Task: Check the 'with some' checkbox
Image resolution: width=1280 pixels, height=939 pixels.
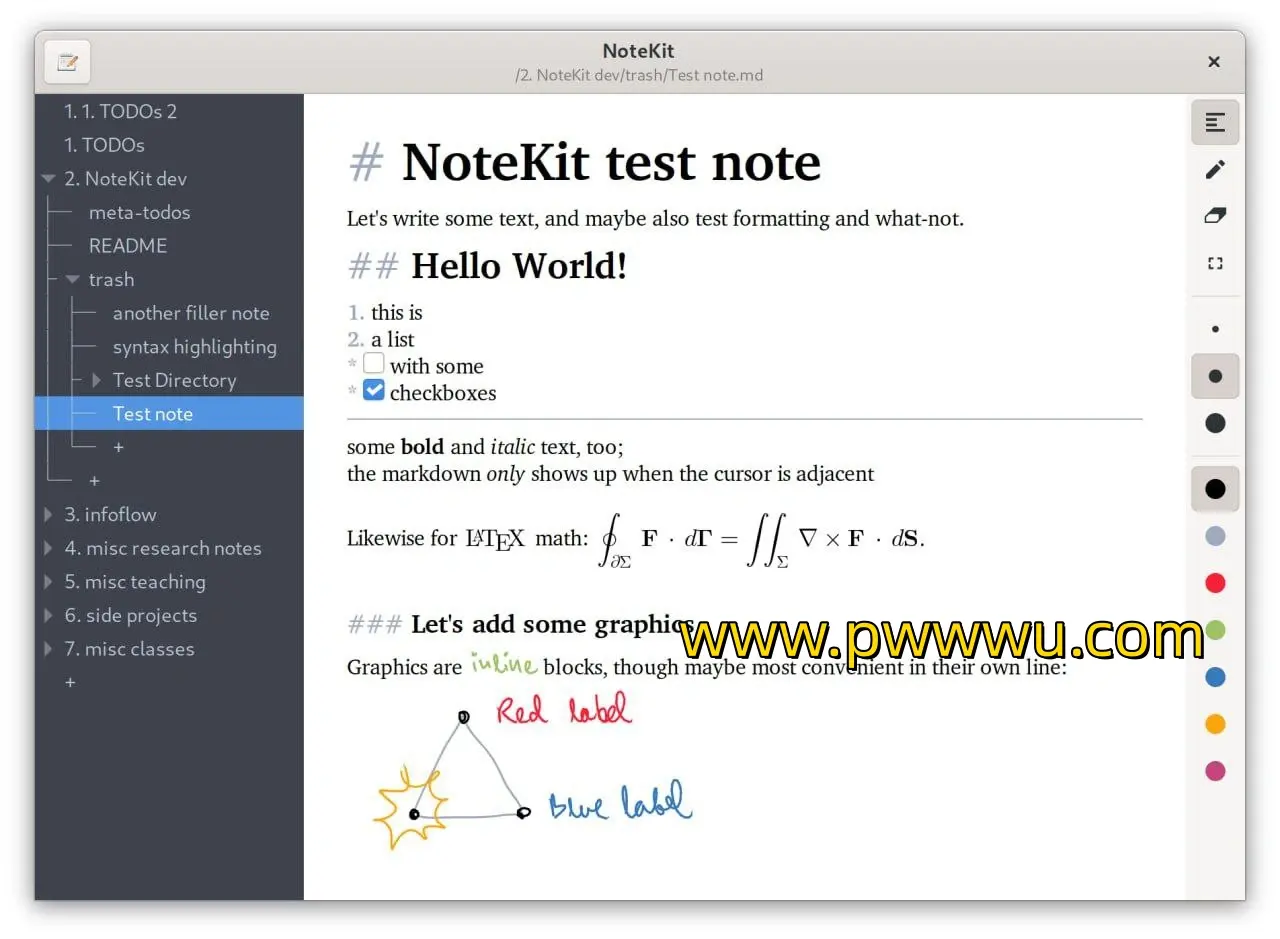Action: click(373, 364)
